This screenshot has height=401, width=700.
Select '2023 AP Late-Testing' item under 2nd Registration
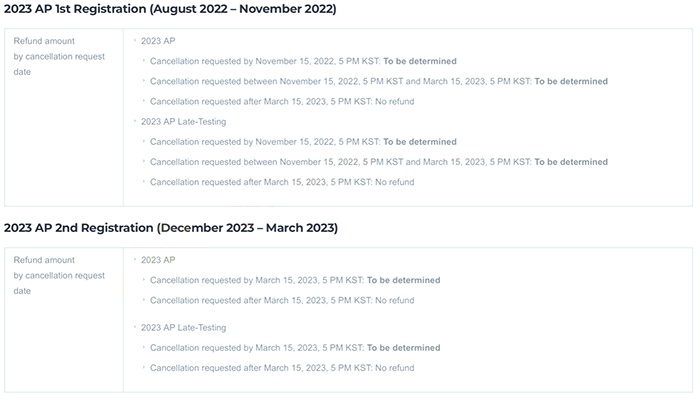click(183, 327)
